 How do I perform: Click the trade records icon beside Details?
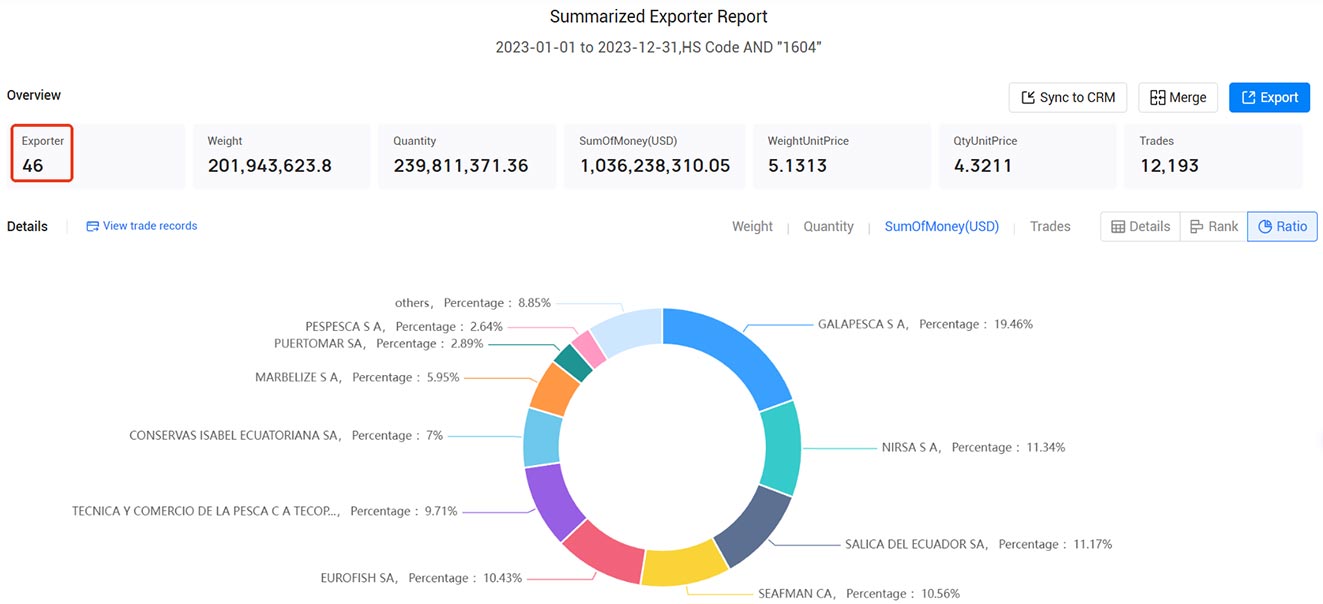[x=93, y=226]
